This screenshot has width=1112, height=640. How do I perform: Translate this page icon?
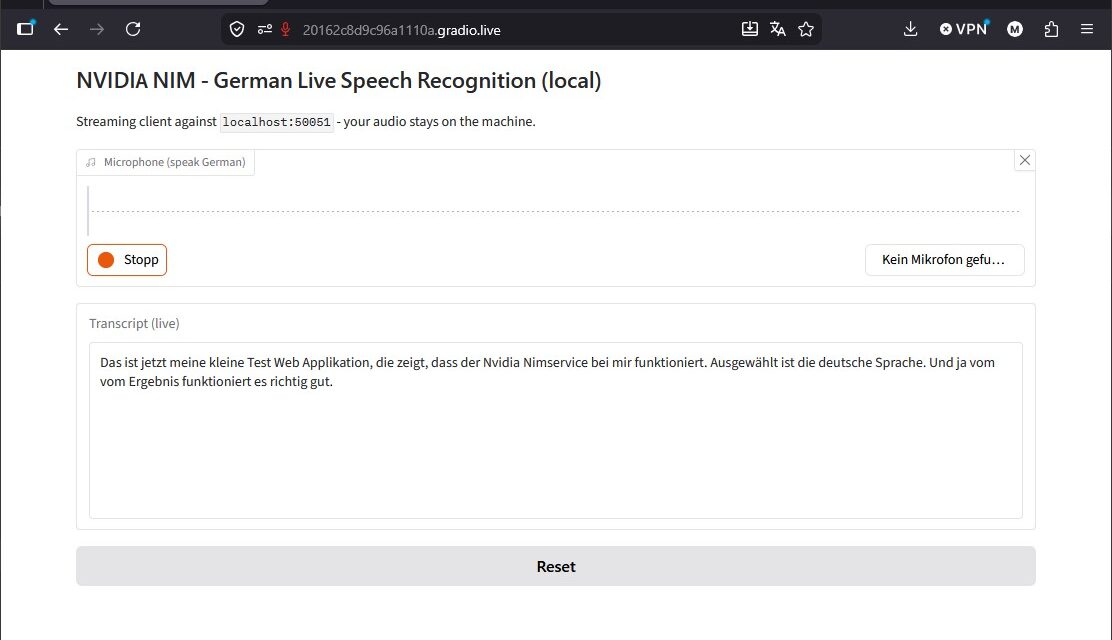(777, 29)
